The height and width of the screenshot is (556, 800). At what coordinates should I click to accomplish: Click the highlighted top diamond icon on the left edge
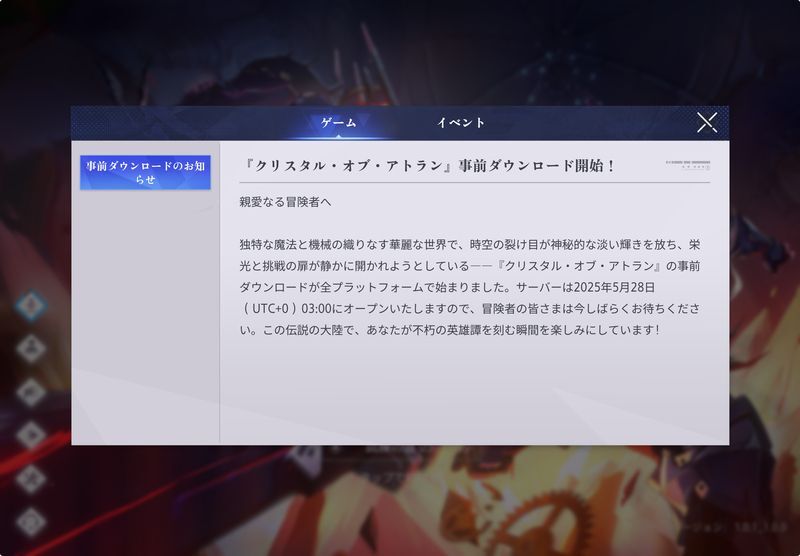(31, 303)
